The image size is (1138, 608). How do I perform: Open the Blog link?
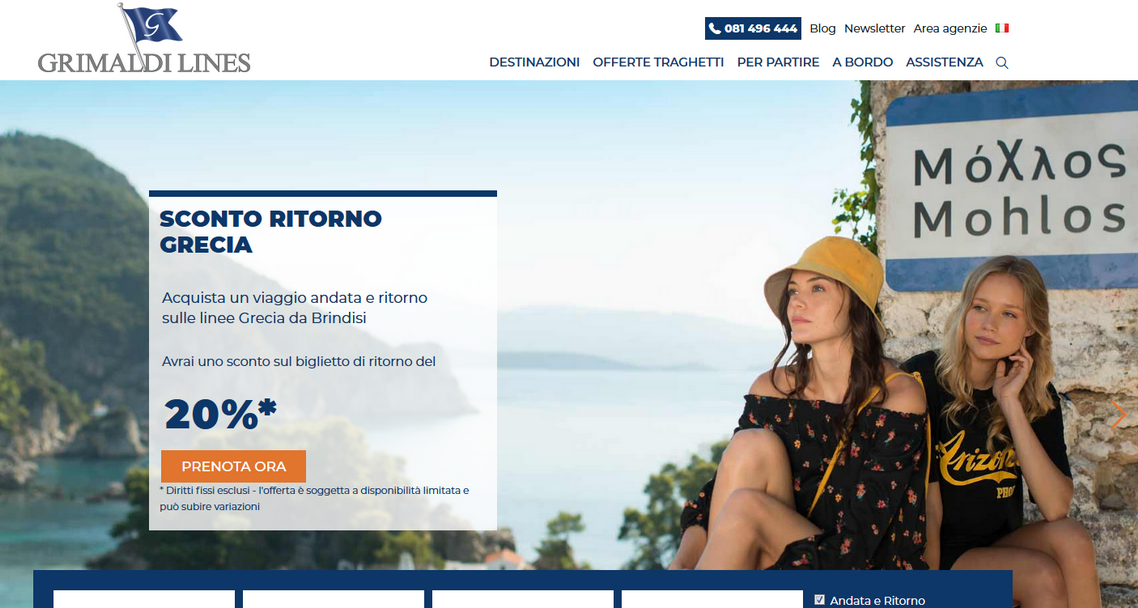[x=822, y=28]
